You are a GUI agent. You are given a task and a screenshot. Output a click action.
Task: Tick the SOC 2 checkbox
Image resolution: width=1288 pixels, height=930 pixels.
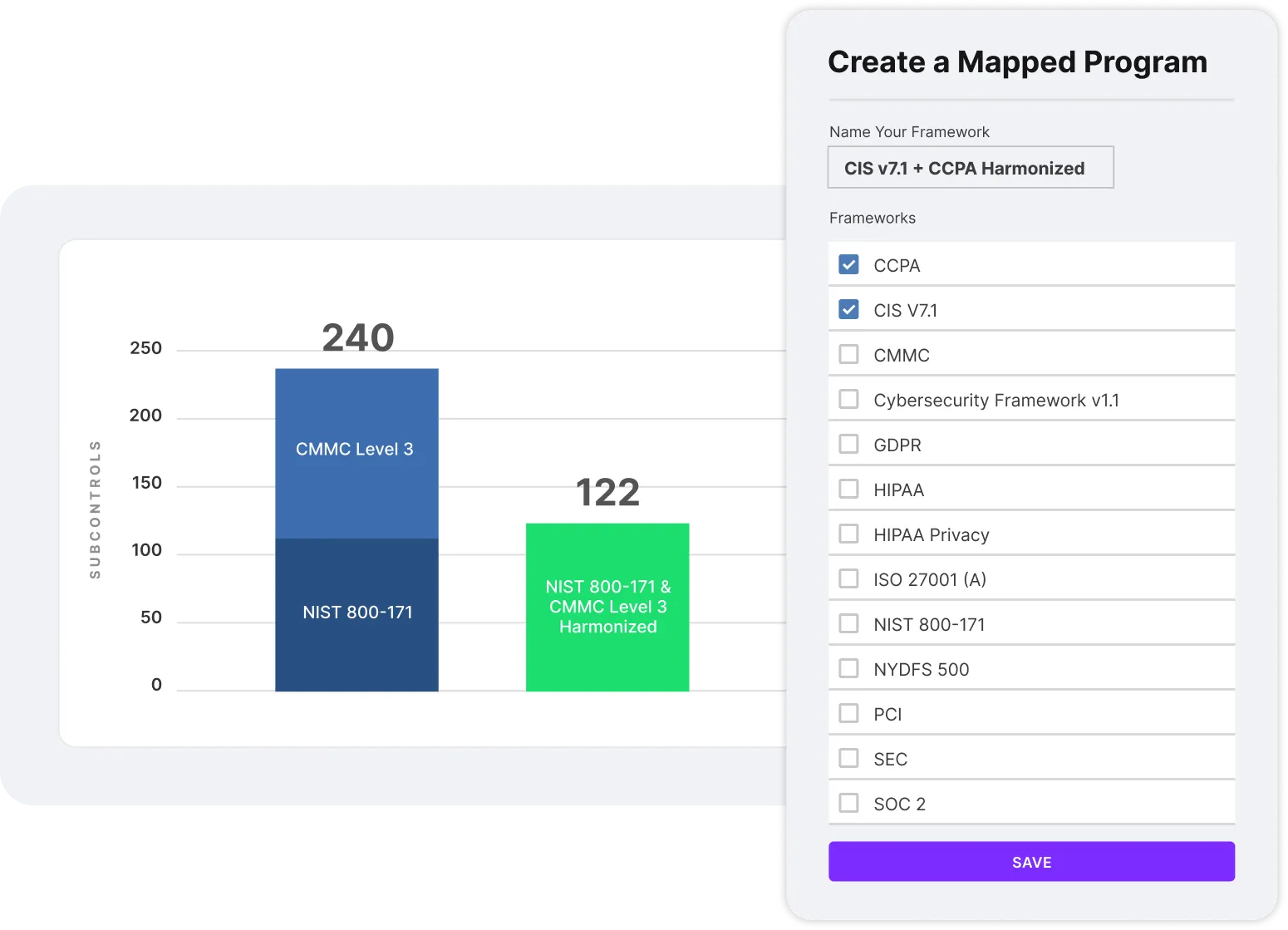pyautogui.click(x=848, y=804)
